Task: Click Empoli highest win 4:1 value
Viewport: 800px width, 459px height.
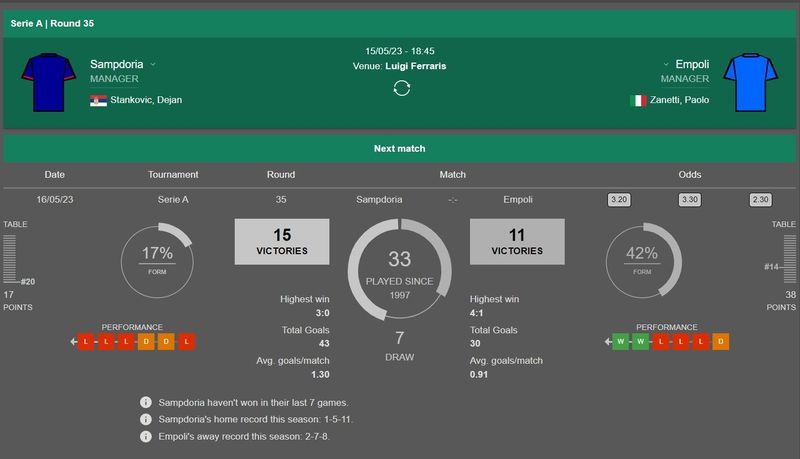Action: pyautogui.click(x=477, y=313)
